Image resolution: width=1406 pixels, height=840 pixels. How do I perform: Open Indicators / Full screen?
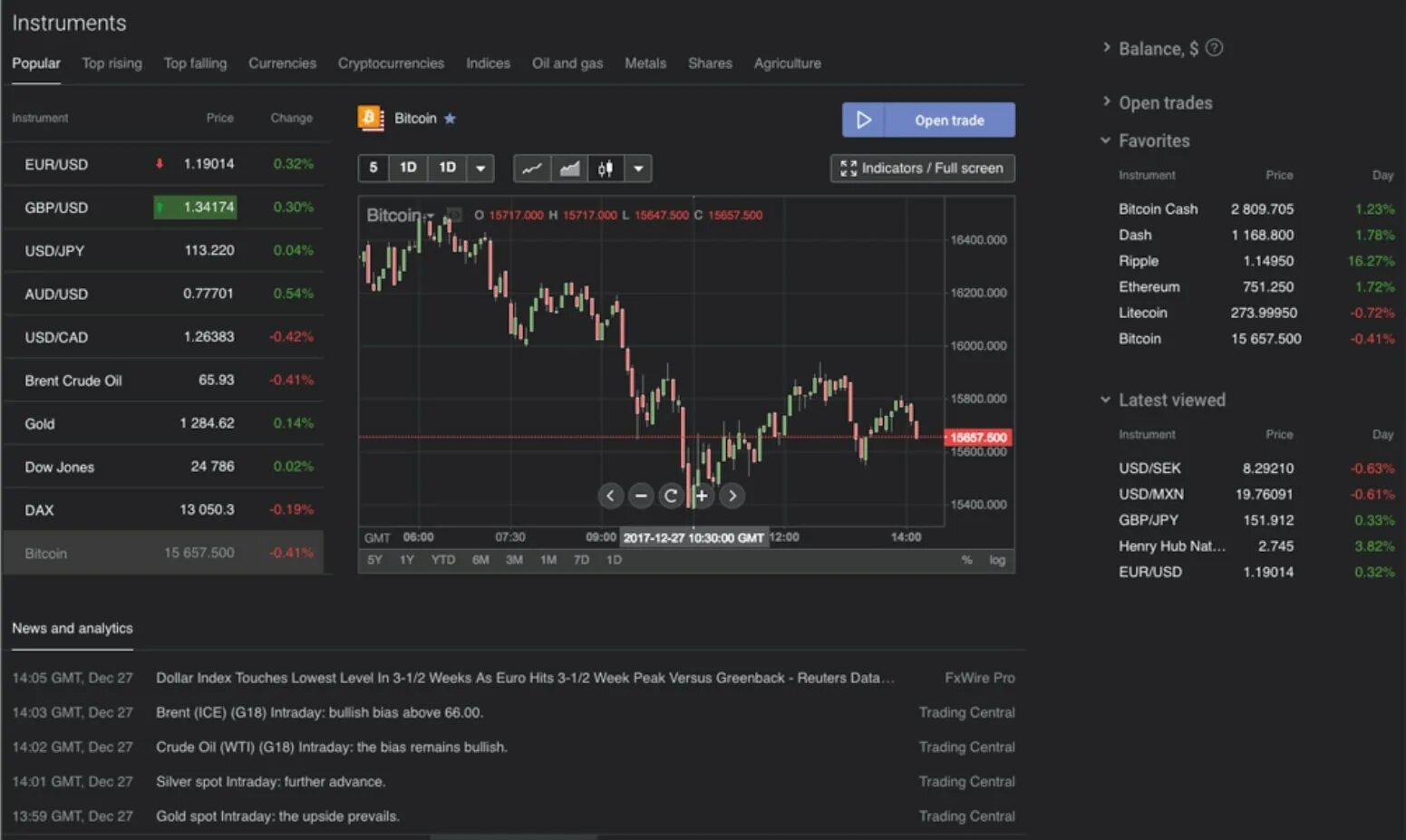pos(922,169)
